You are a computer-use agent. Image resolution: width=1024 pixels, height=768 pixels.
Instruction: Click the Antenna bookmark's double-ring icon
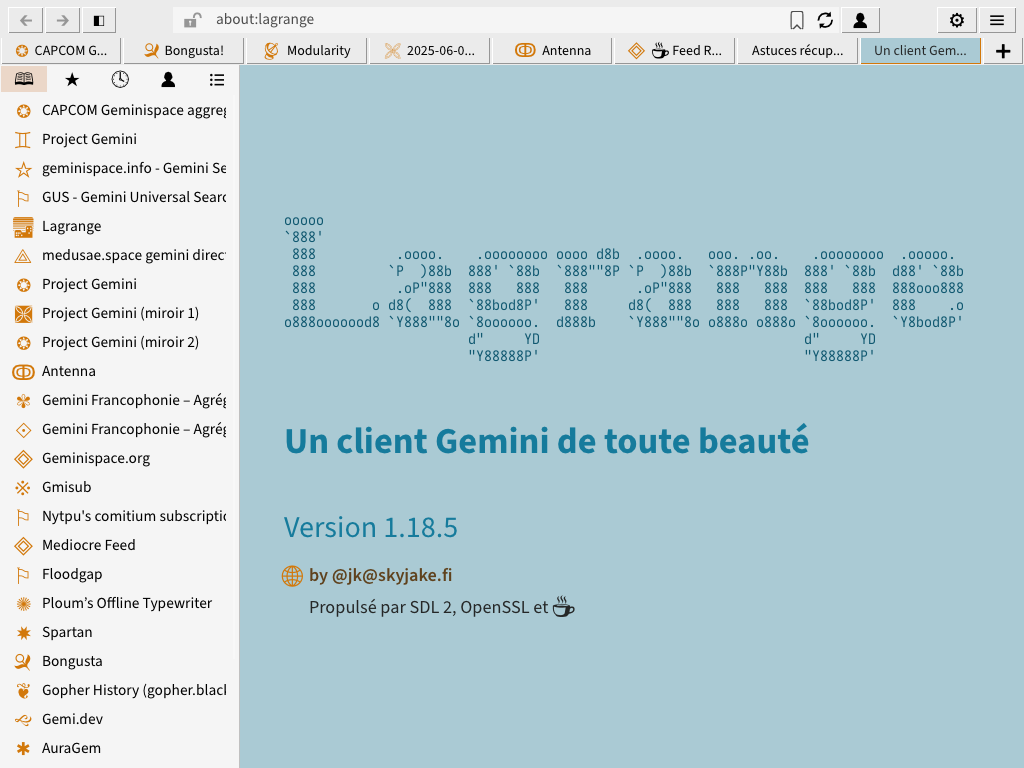click(24, 372)
